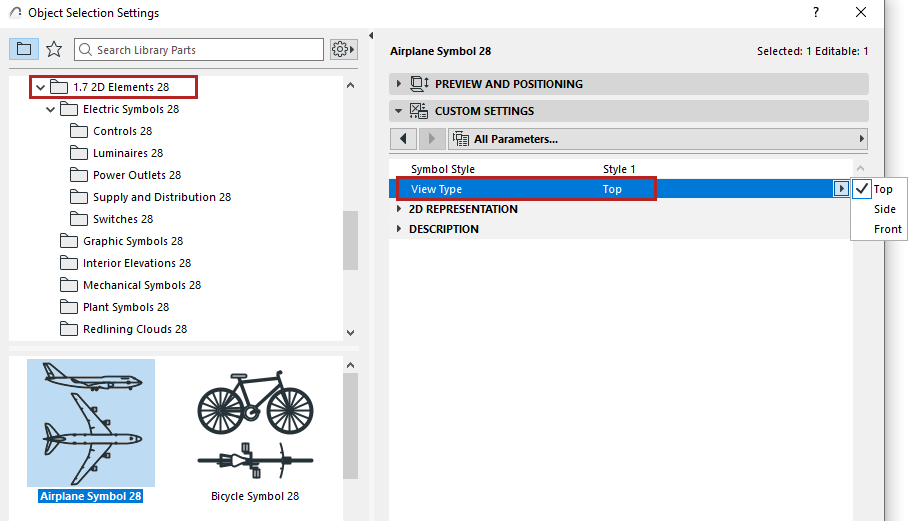This screenshot has height=521, width=913.
Task: Click folder icon of Electric Symbols 28
Action: [69, 109]
